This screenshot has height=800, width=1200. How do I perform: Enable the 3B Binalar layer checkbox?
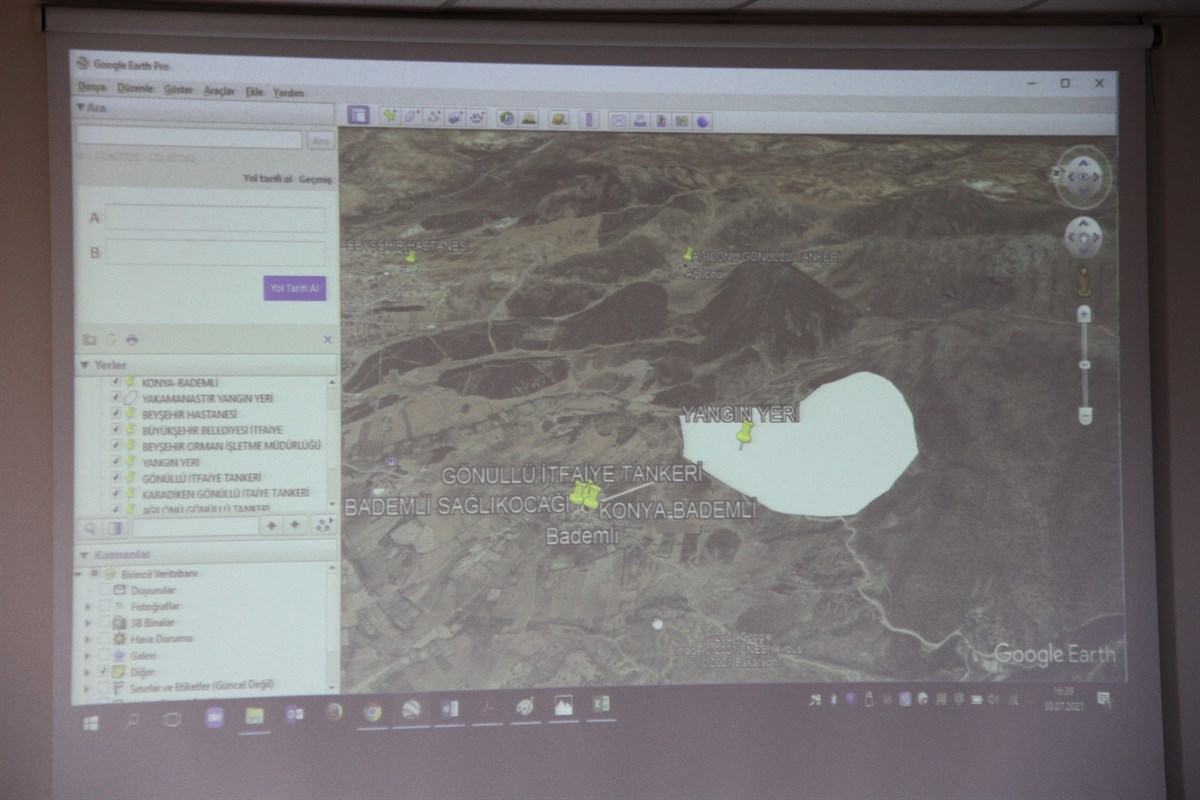104,622
